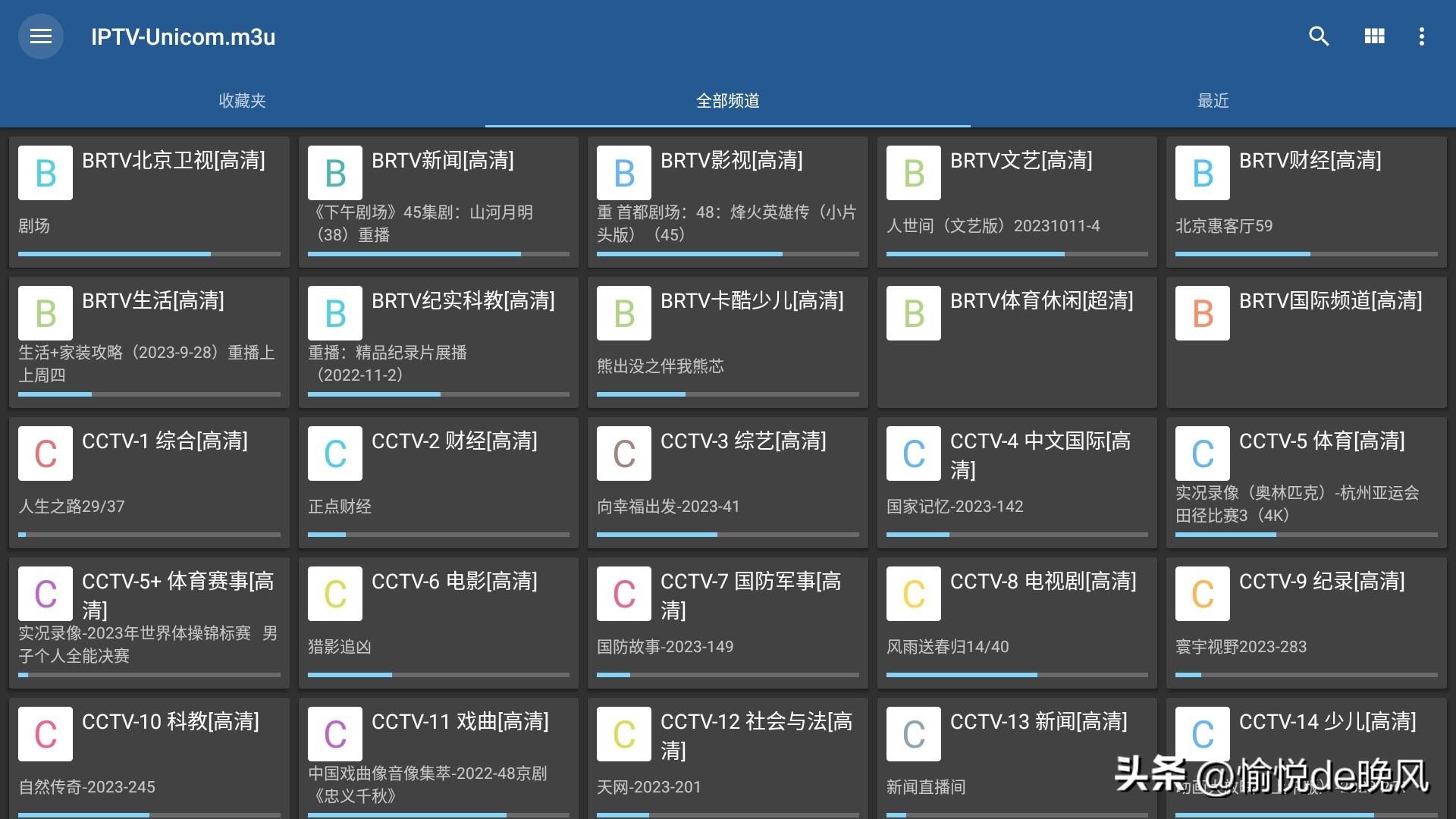Click the CCTV-3 综艺 program progress bar
The height and width of the screenshot is (819, 1456).
(728, 535)
